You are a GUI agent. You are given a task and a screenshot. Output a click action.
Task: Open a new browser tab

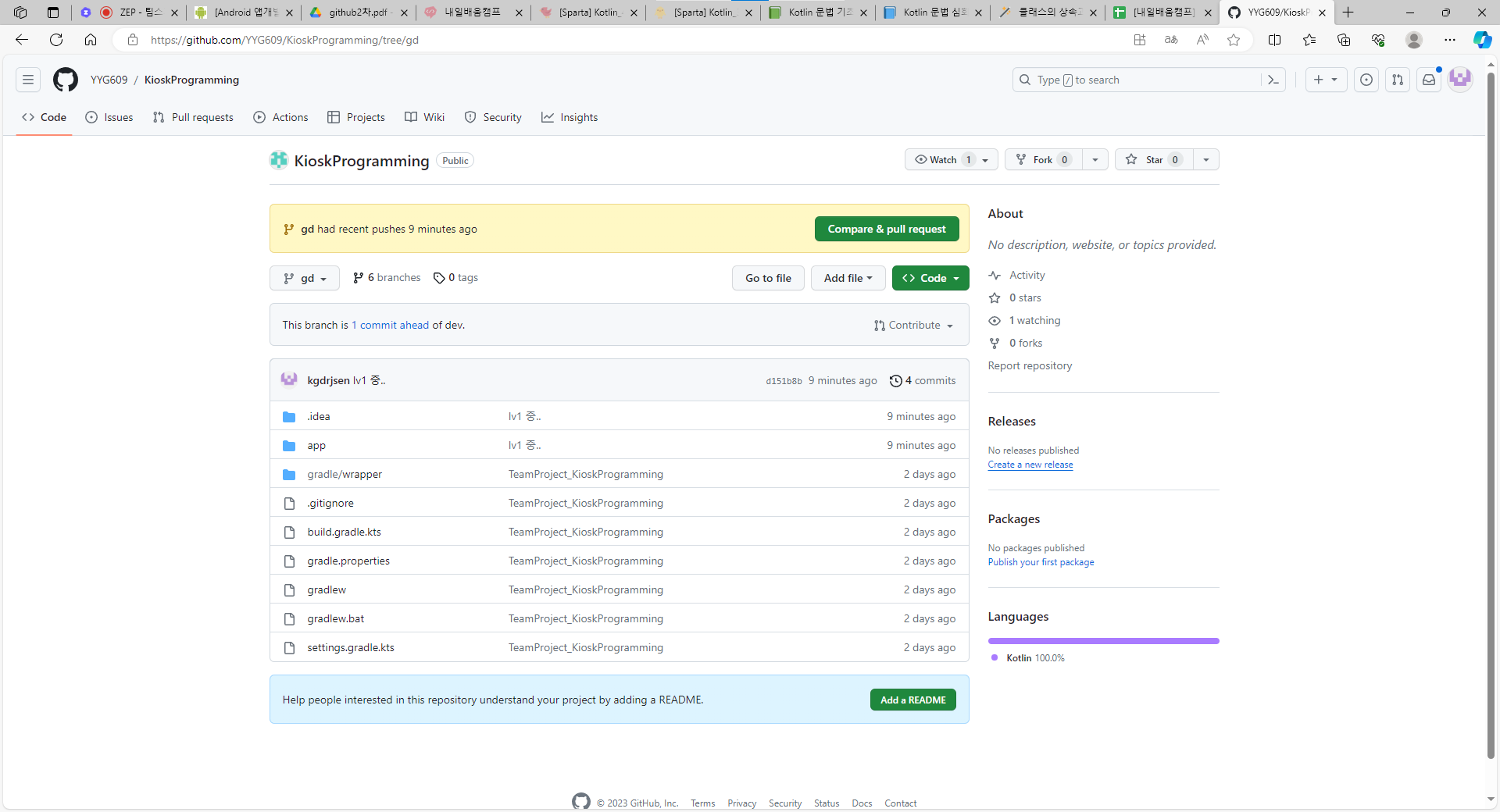point(1348,12)
